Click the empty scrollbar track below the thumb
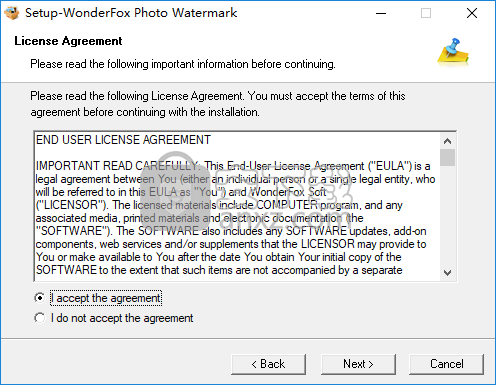The image size is (496, 385). [x=447, y=215]
